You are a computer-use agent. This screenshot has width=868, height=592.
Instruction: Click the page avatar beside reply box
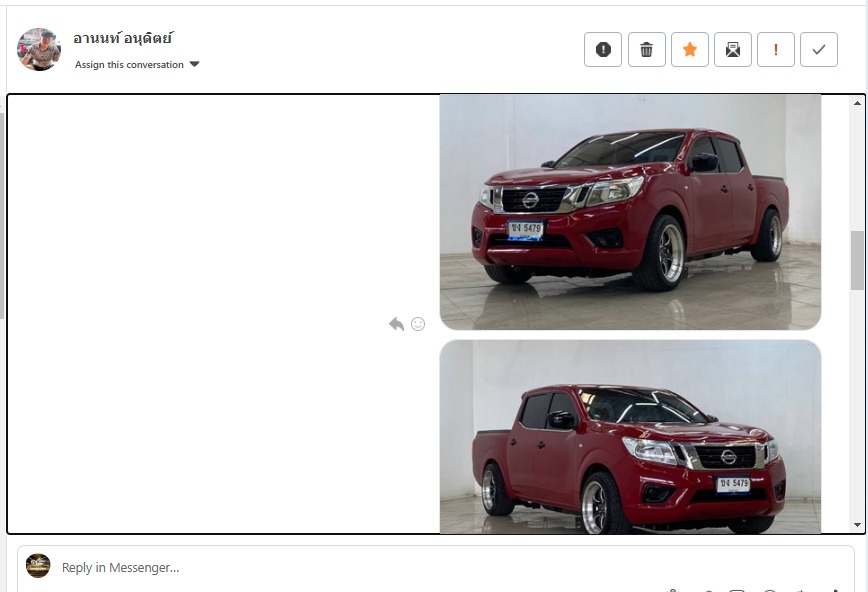(38, 565)
